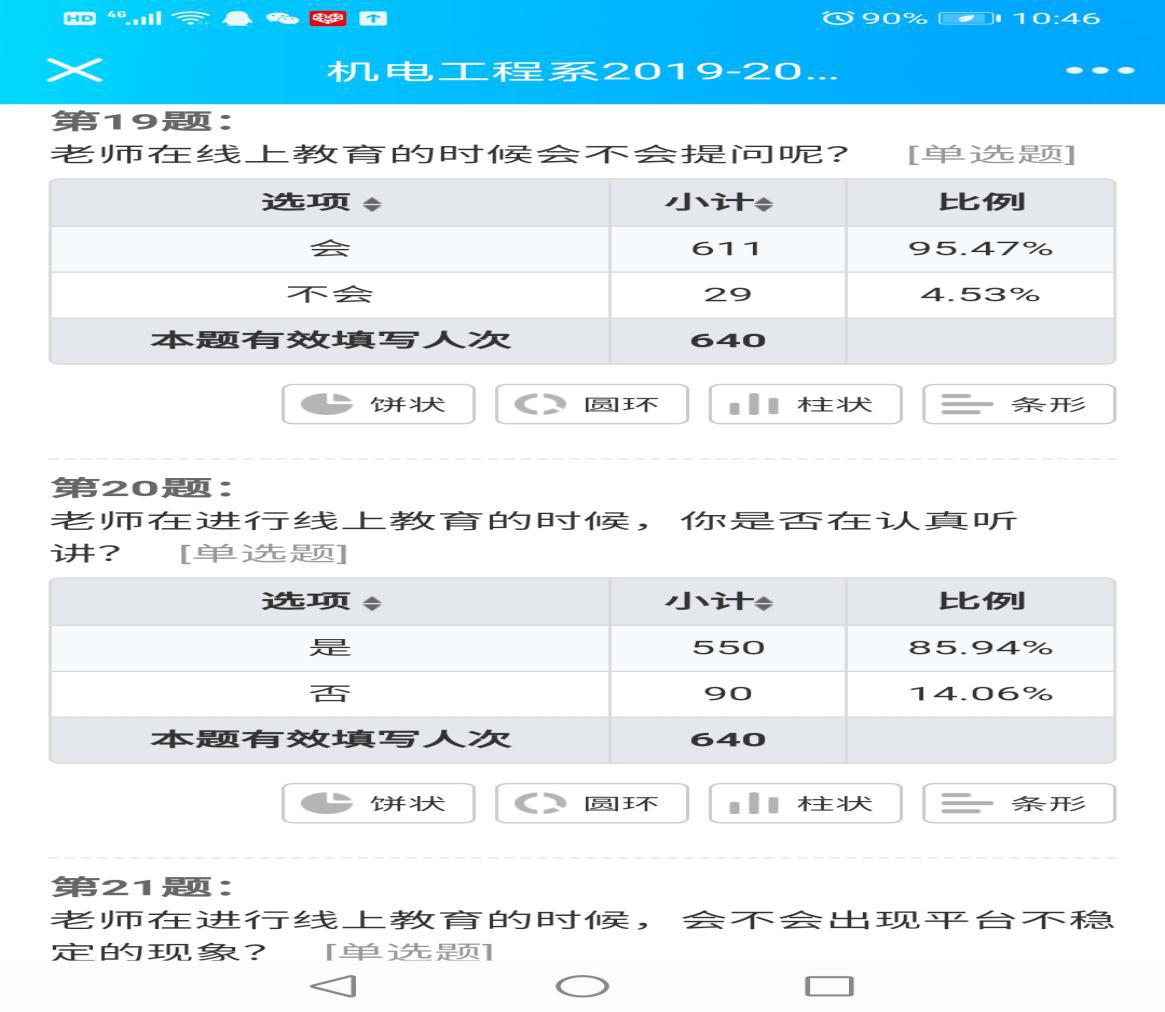The image size is (1165, 1012).
Task: Sort question 19 by 选项 column
Action: point(329,203)
